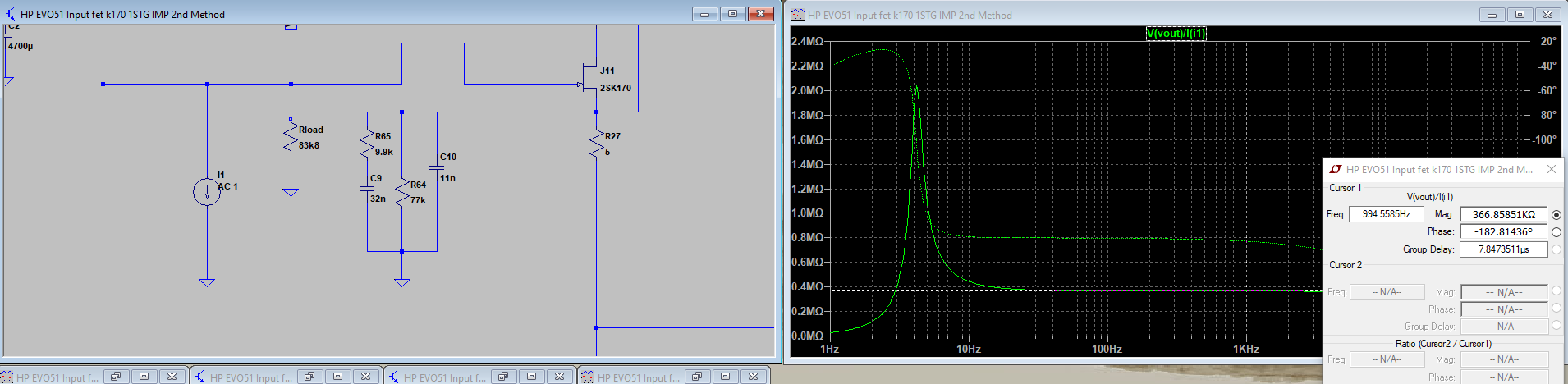Click Cursor 1 Freq field 994.5585Hz

point(1386,214)
